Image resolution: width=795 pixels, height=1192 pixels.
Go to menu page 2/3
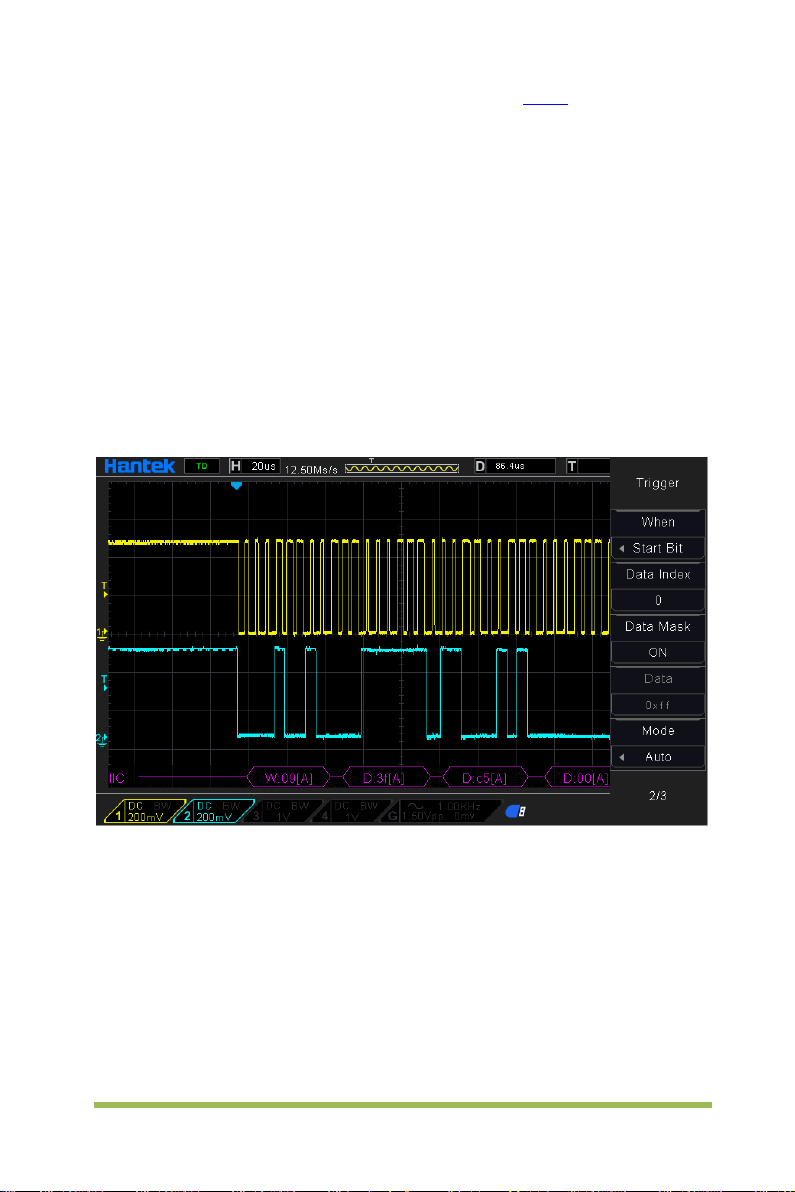(x=658, y=795)
